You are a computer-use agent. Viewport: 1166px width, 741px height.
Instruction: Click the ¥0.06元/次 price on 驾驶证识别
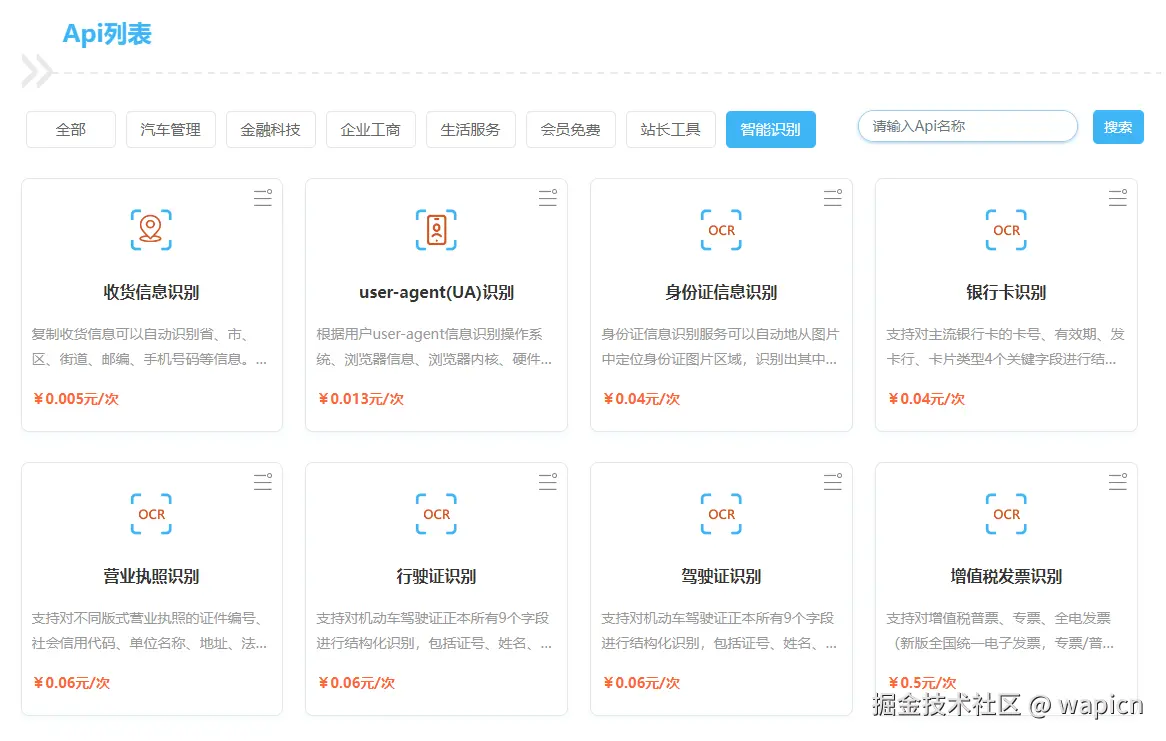click(642, 683)
